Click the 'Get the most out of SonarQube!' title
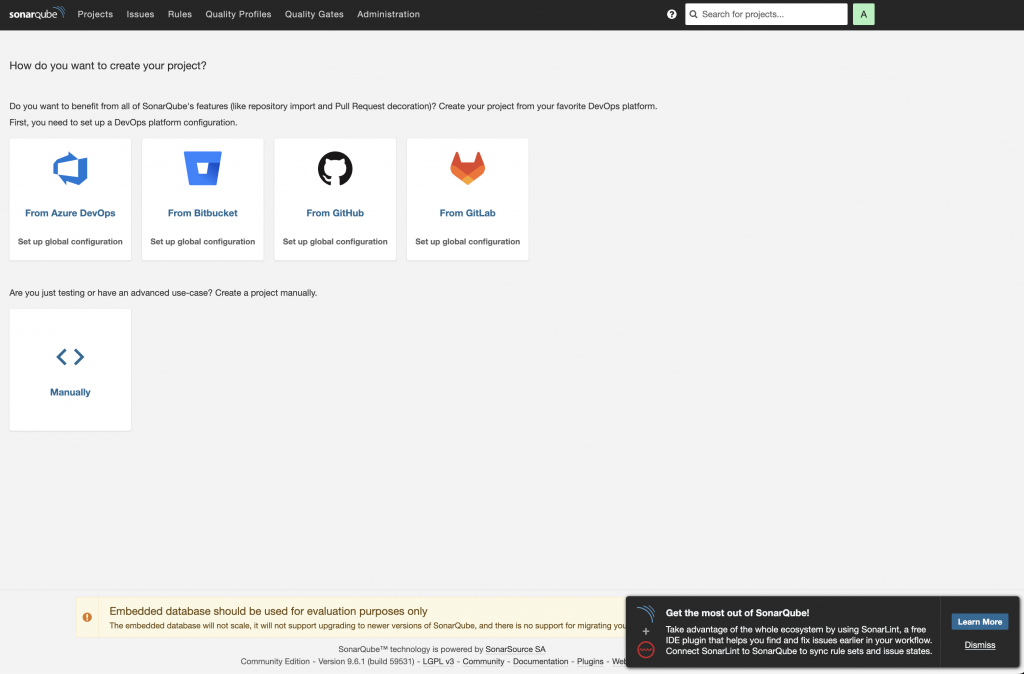Screen dimensions: 1024x674 (x=737, y=613)
